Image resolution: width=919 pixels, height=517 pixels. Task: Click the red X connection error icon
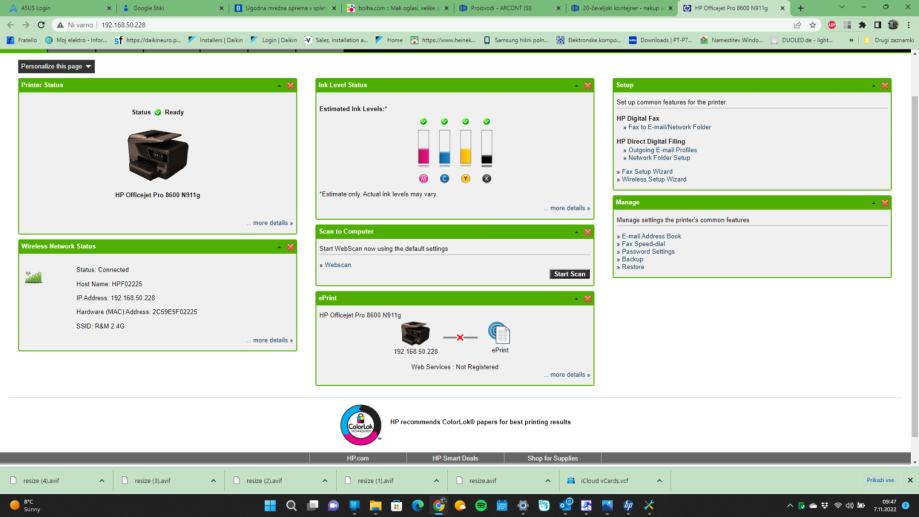460,337
